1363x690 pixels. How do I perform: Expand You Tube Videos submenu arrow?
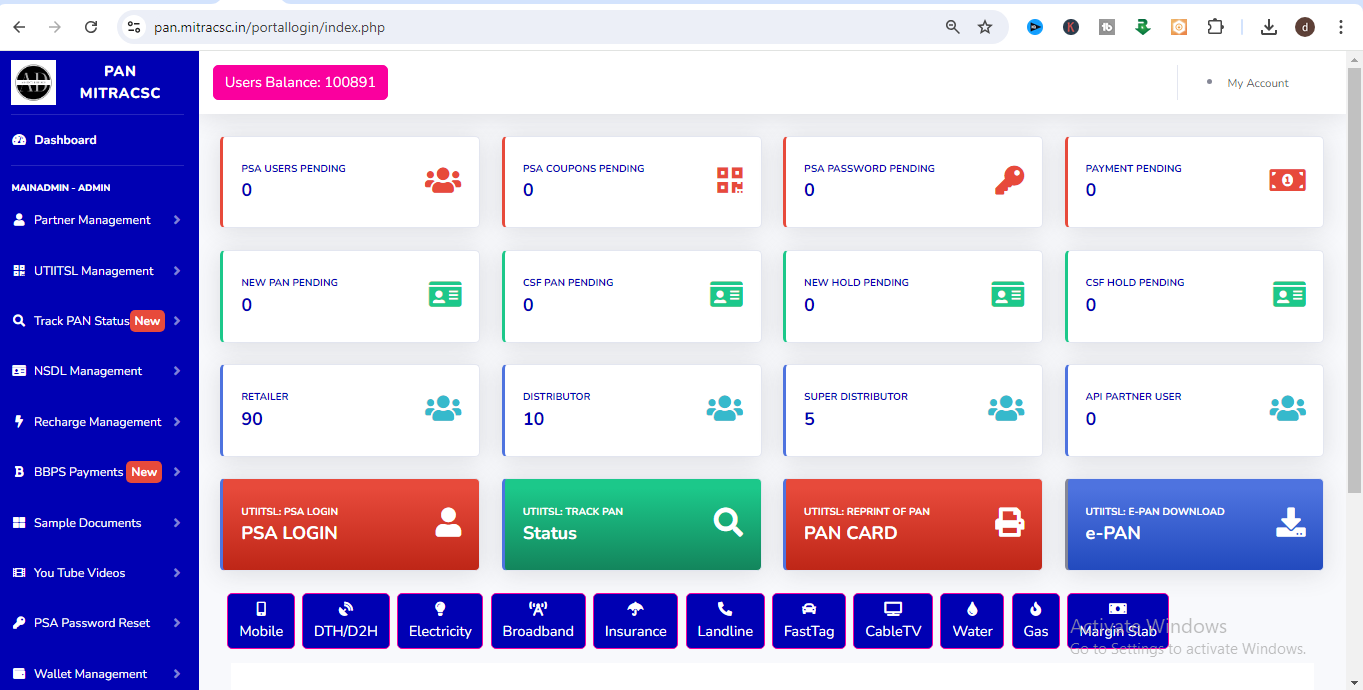(177, 573)
